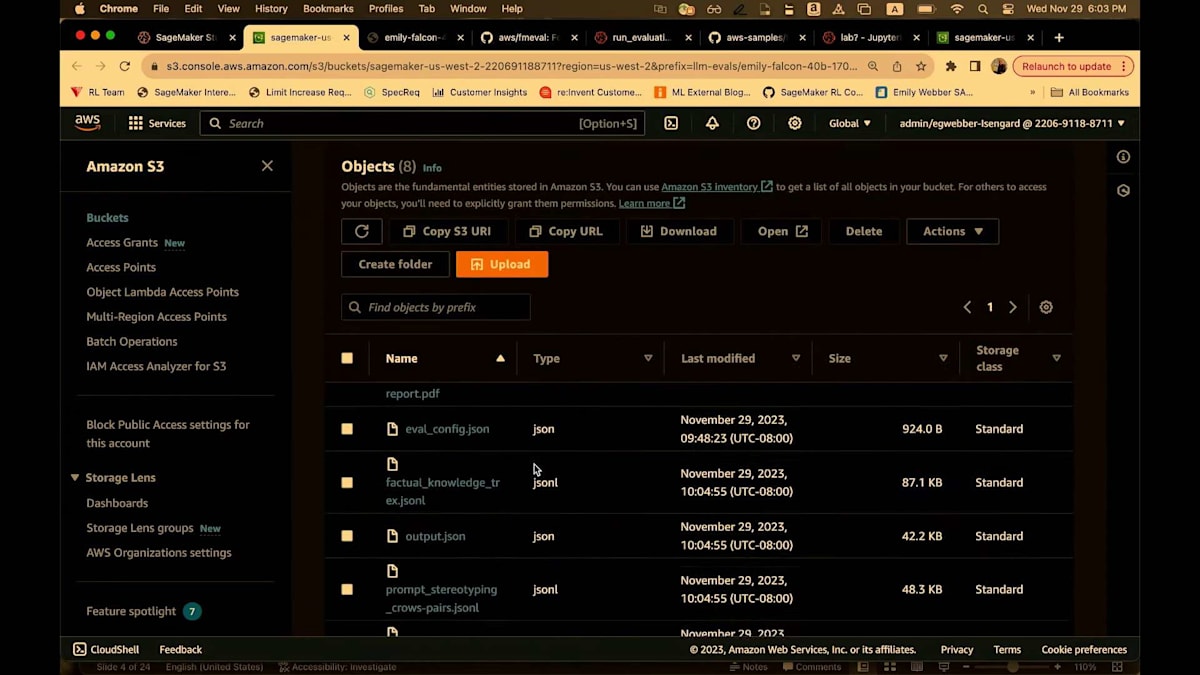Image resolution: width=1200 pixels, height=675 pixels.
Task: Open the Services grid menu
Action: 157,123
